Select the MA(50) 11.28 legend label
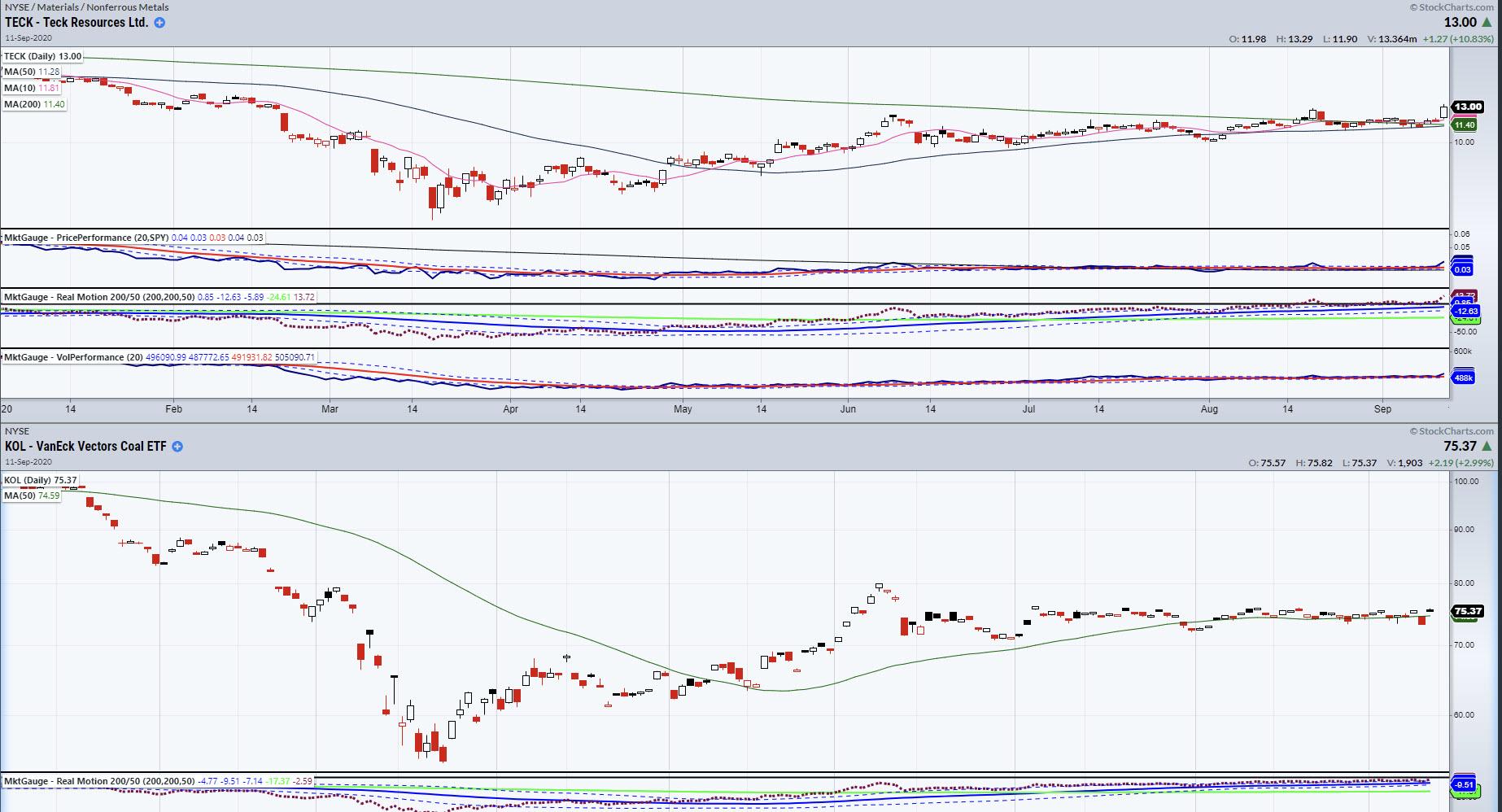 point(32,72)
